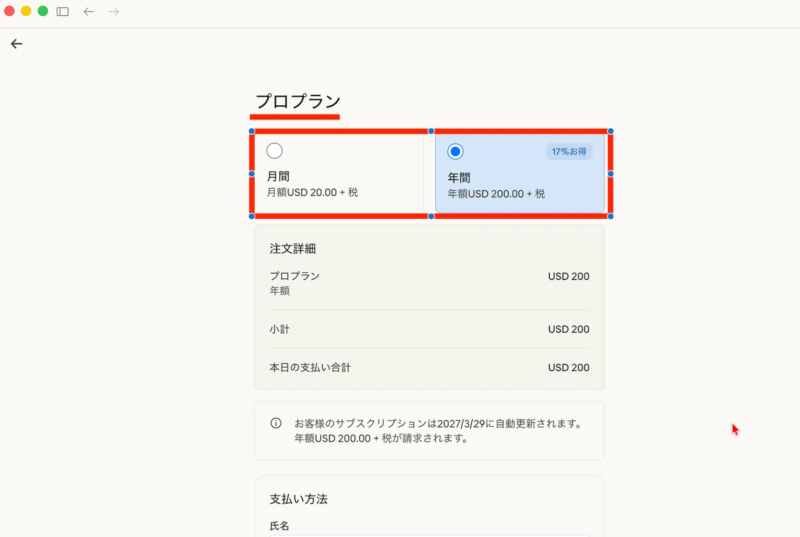
Task: Toggle the sidebar icon in the title bar
Action: click(63, 11)
